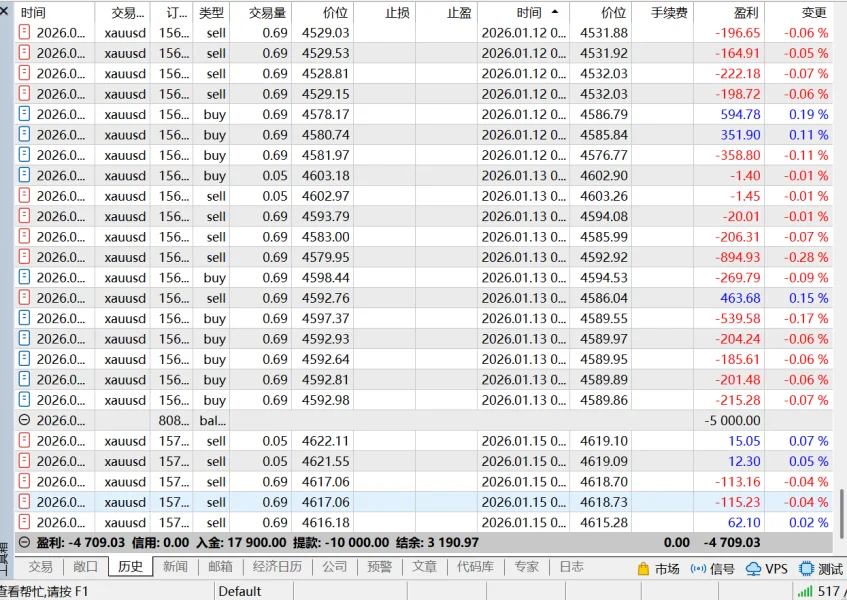Open the VPS cloud icon
This screenshot has width=847, height=600.
tap(753, 569)
